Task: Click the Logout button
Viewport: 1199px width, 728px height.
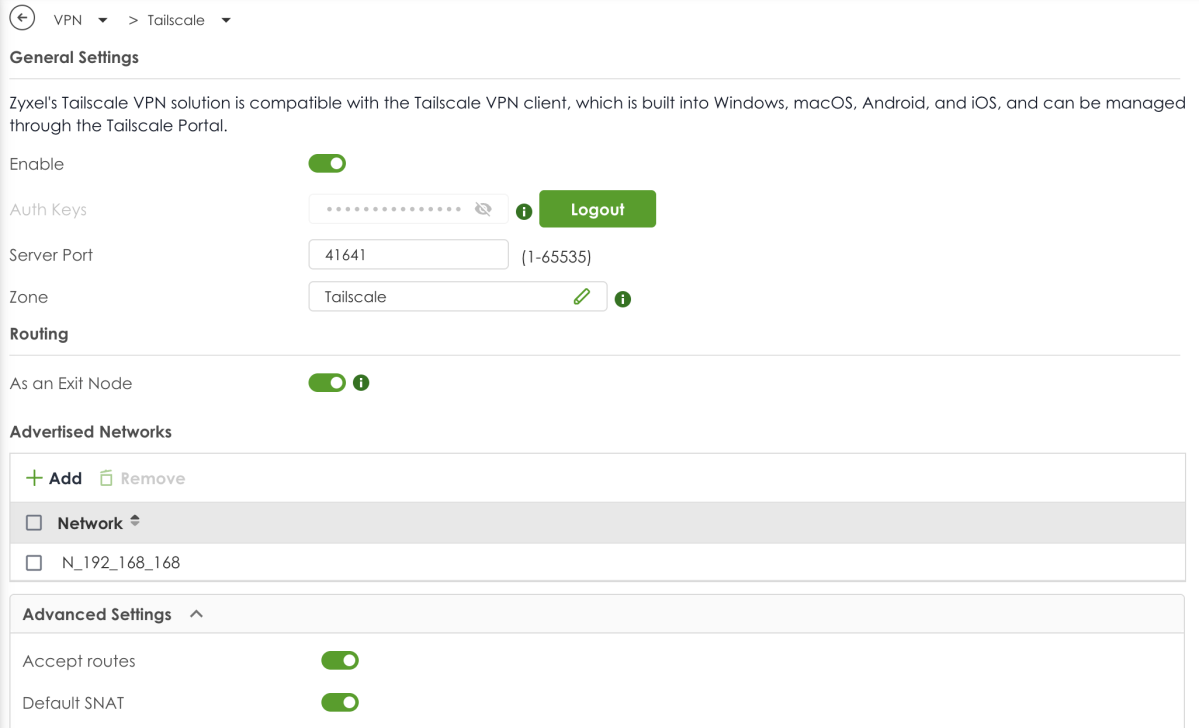Action: [x=597, y=209]
